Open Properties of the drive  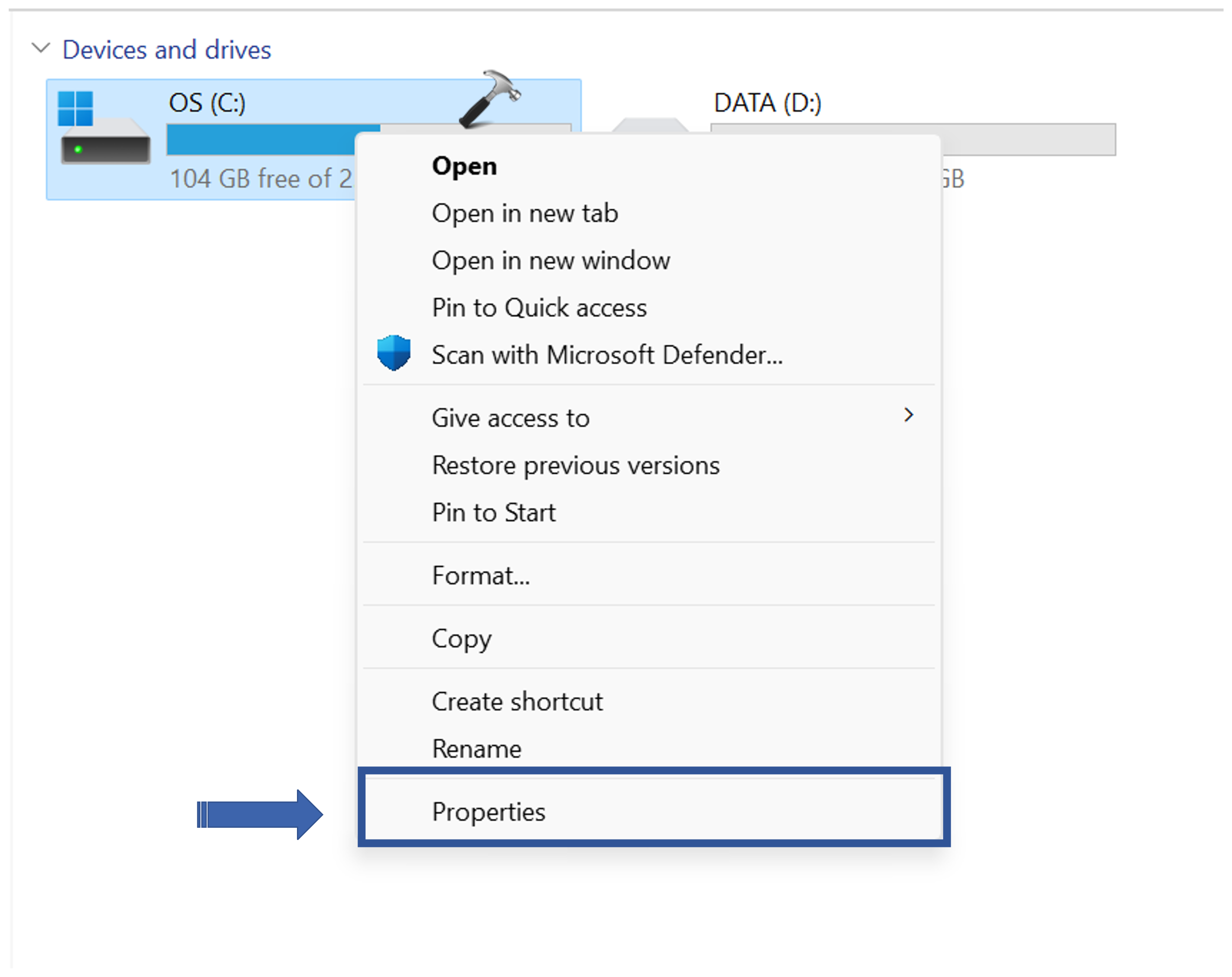click(x=489, y=812)
